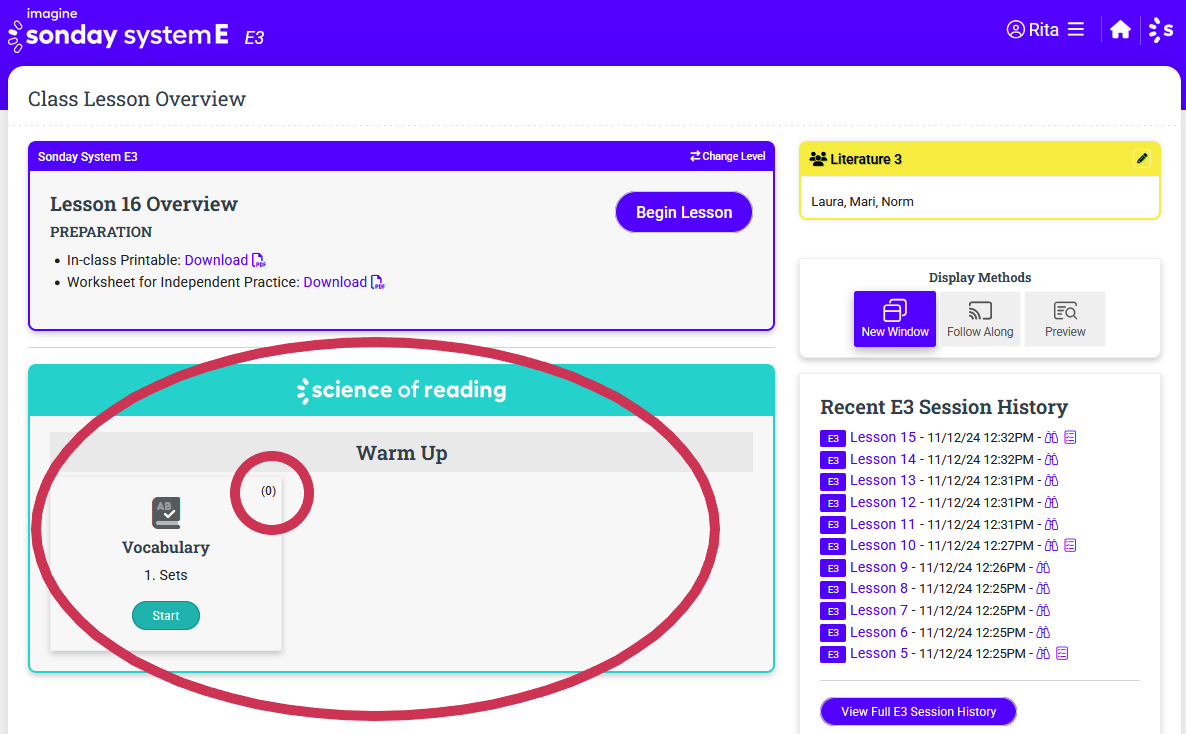Start the Vocabulary warm up activity
Viewport: 1186px width, 734px height.
pyautogui.click(x=166, y=615)
